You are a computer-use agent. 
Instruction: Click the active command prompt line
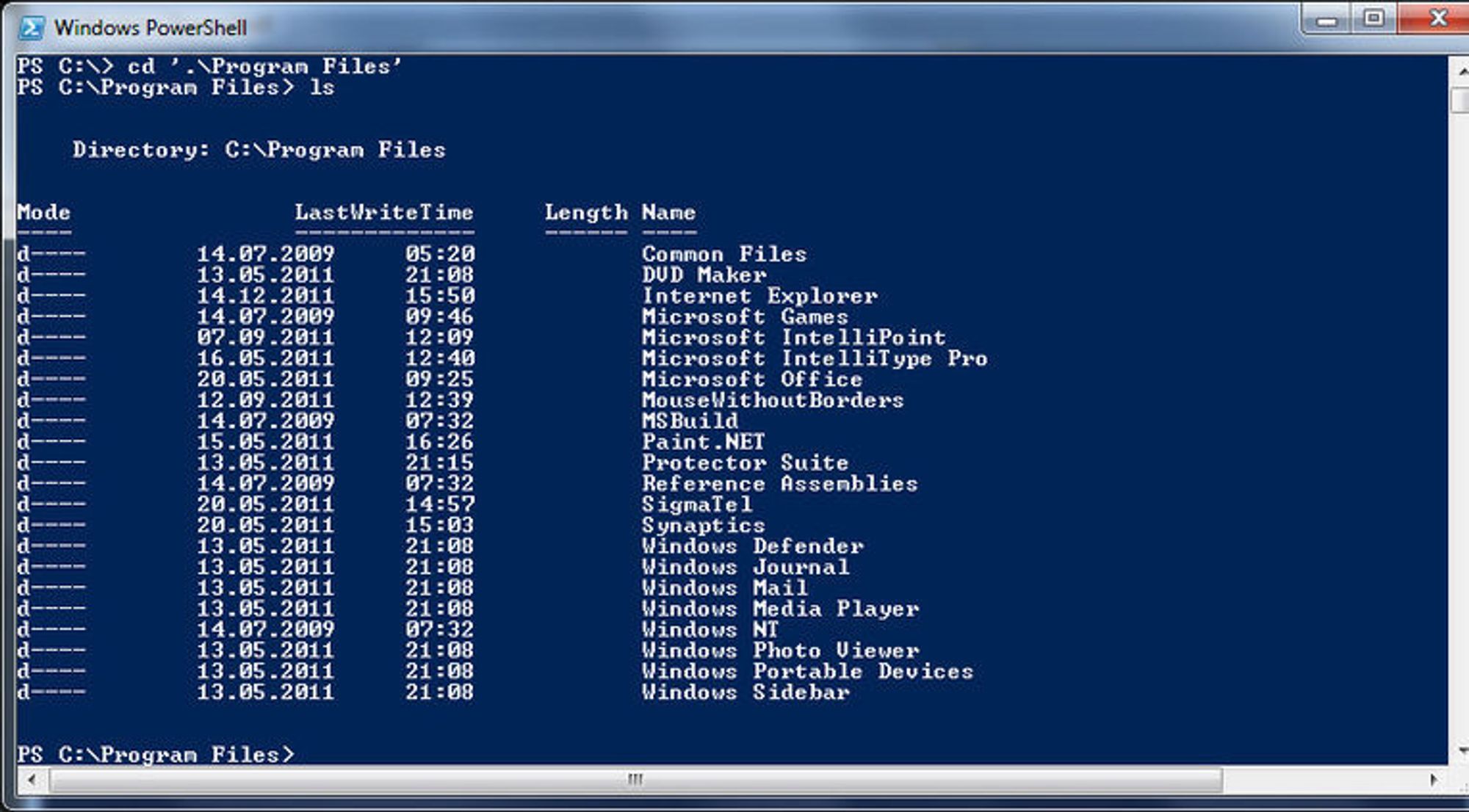pos(158,754)
